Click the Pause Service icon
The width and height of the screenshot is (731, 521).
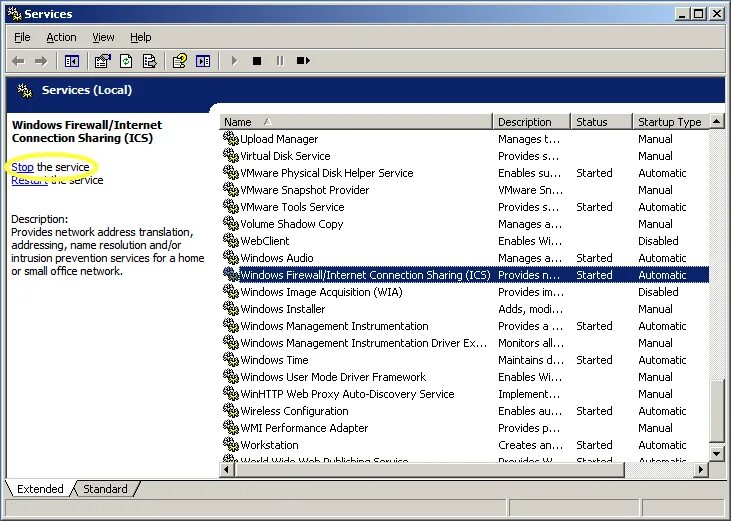[280, 61]
